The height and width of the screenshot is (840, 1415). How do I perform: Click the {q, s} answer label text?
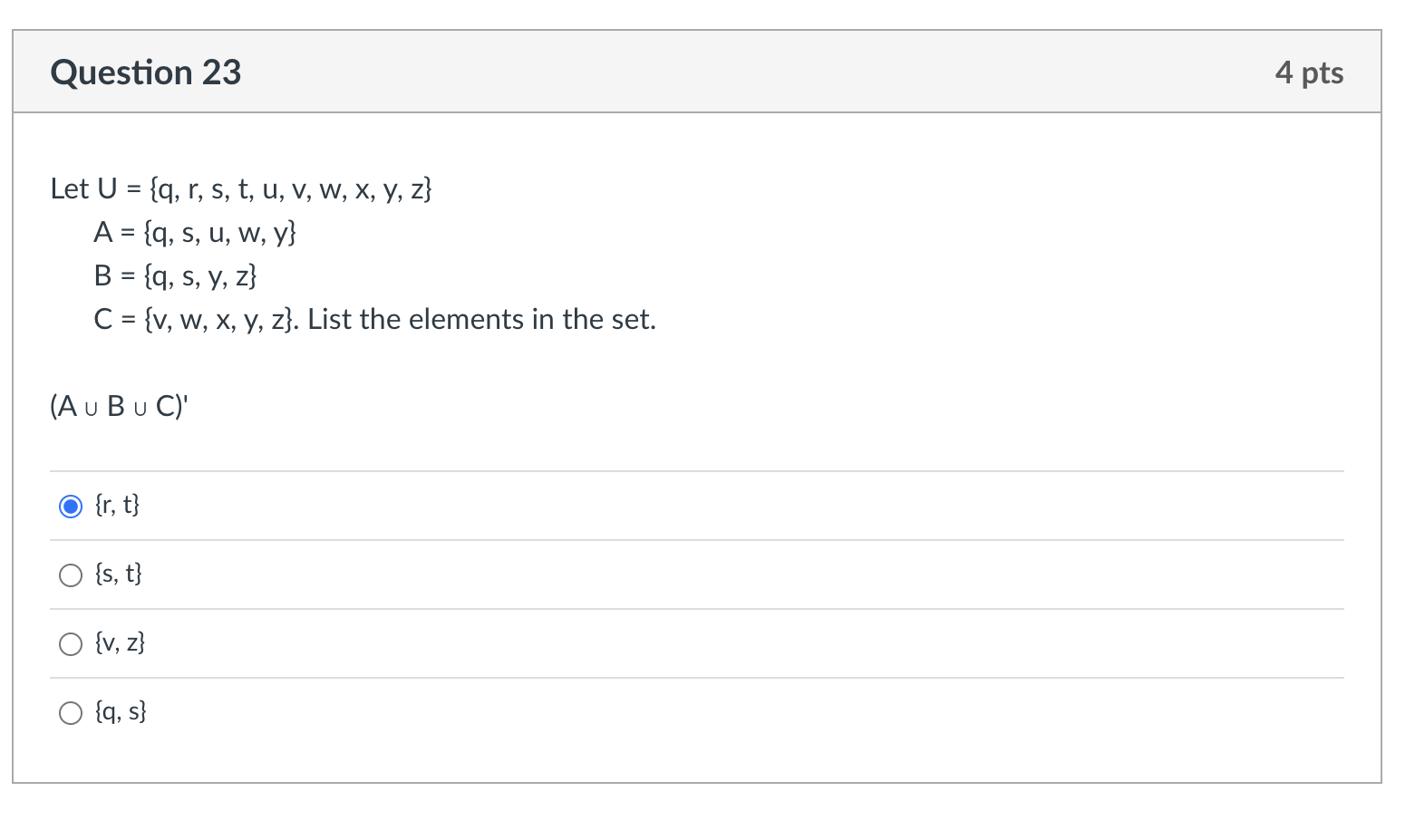click(121, 711)
